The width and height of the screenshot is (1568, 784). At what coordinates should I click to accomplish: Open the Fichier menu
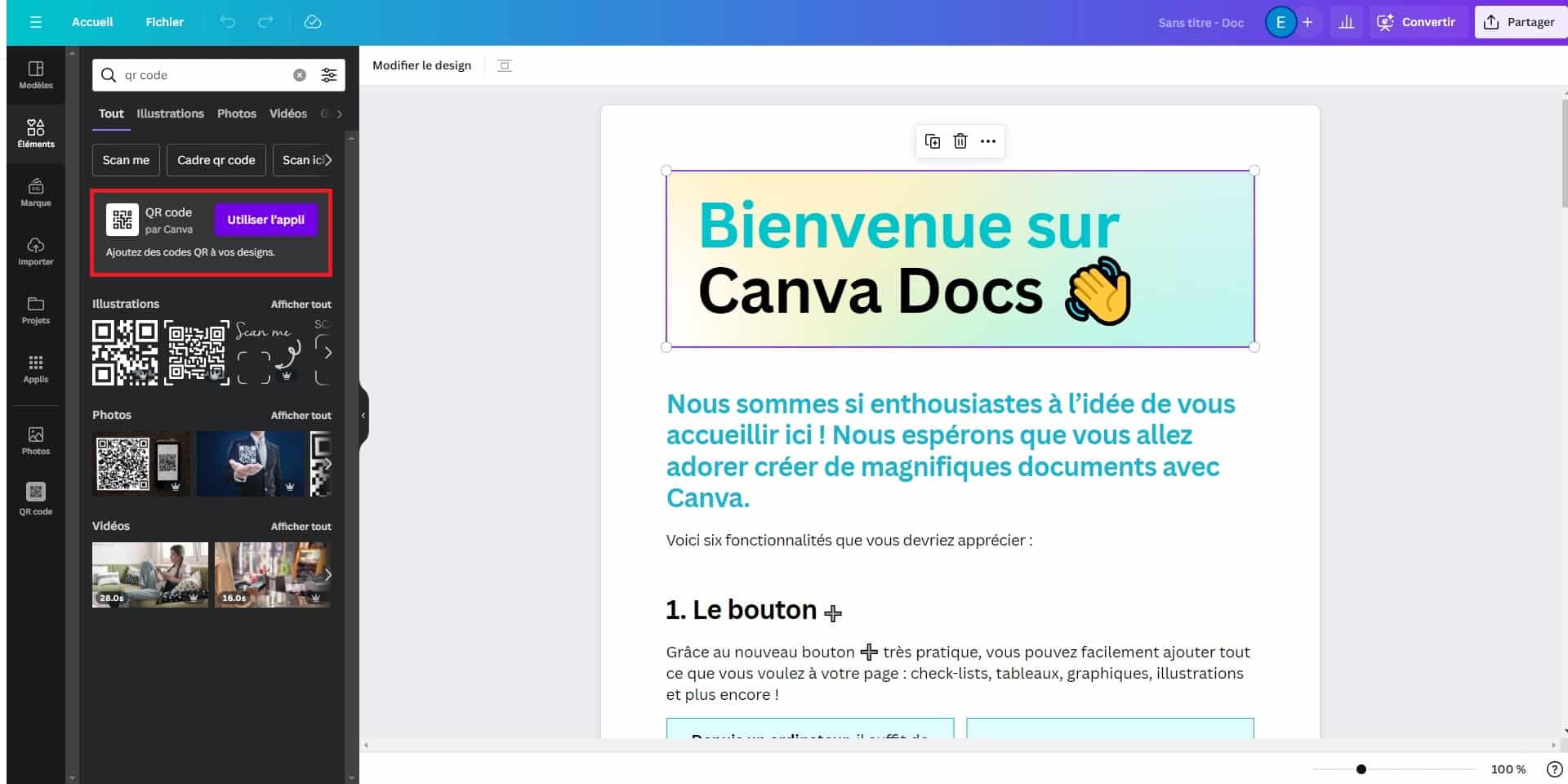[x=164, y=22]
